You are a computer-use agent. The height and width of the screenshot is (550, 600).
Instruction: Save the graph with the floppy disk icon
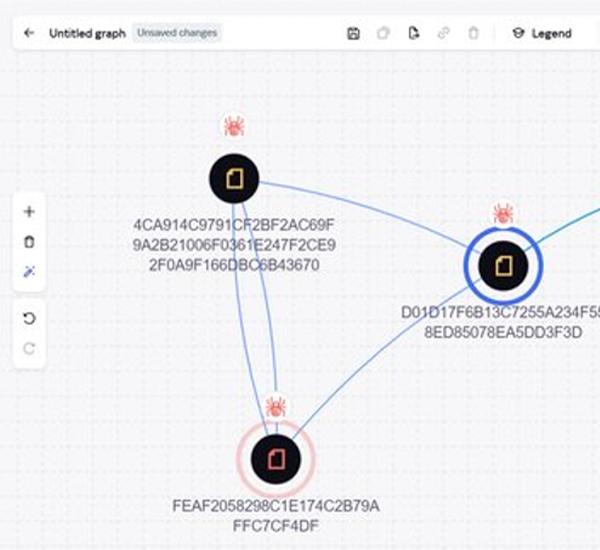(x=353, y=34)
